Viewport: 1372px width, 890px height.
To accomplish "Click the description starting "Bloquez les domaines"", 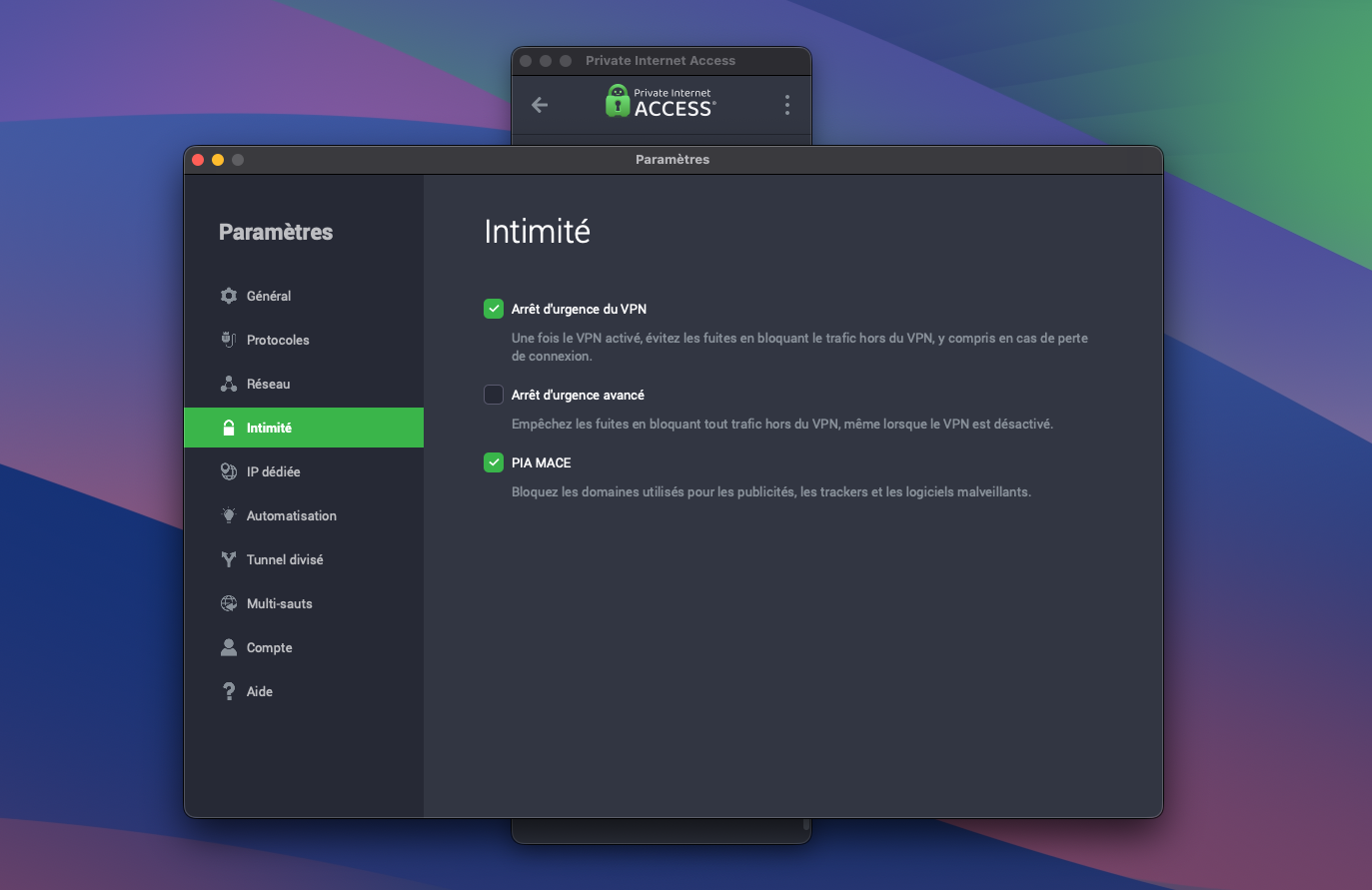I will [x=771, y=491].
